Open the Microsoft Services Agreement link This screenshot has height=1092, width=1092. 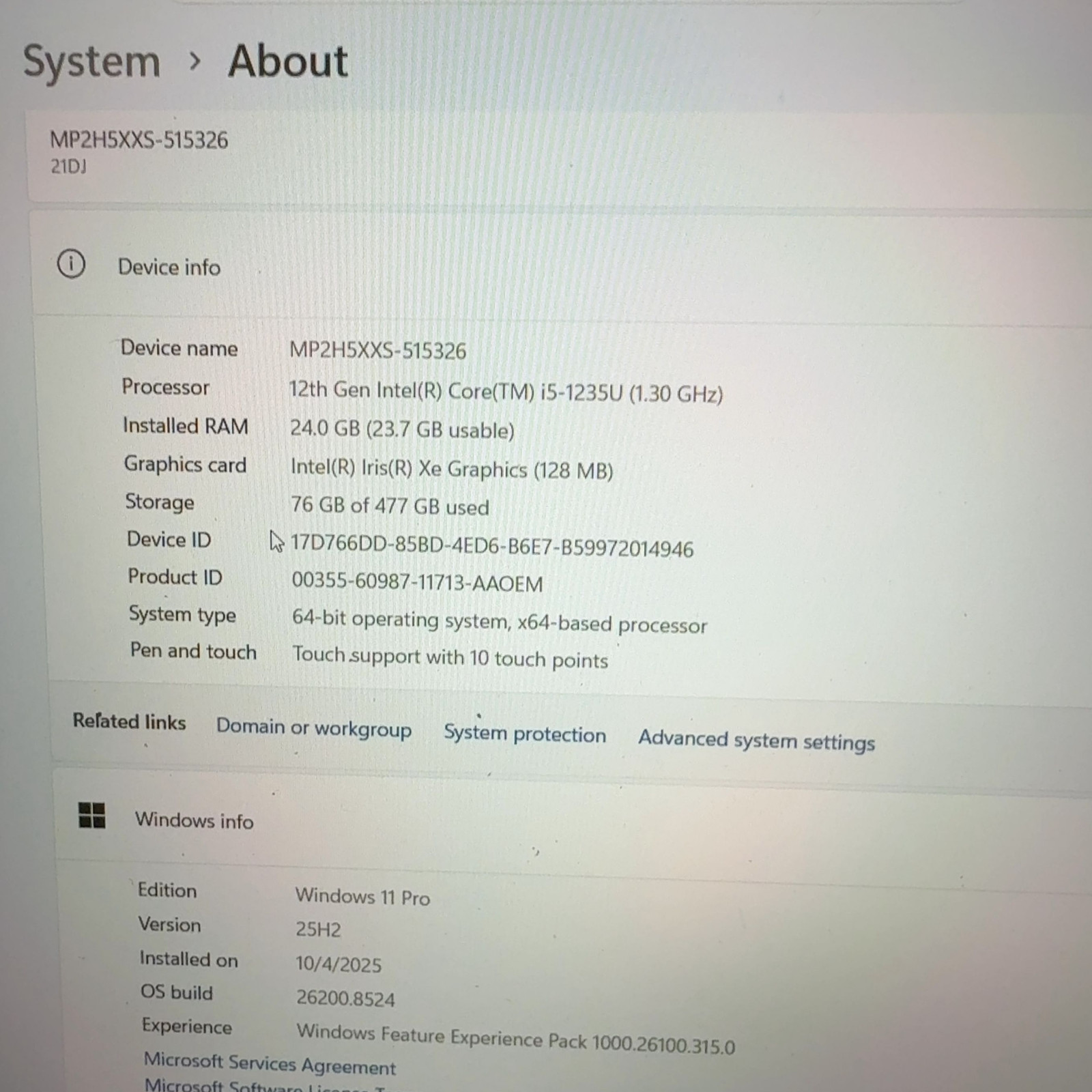click(270, 1064)
